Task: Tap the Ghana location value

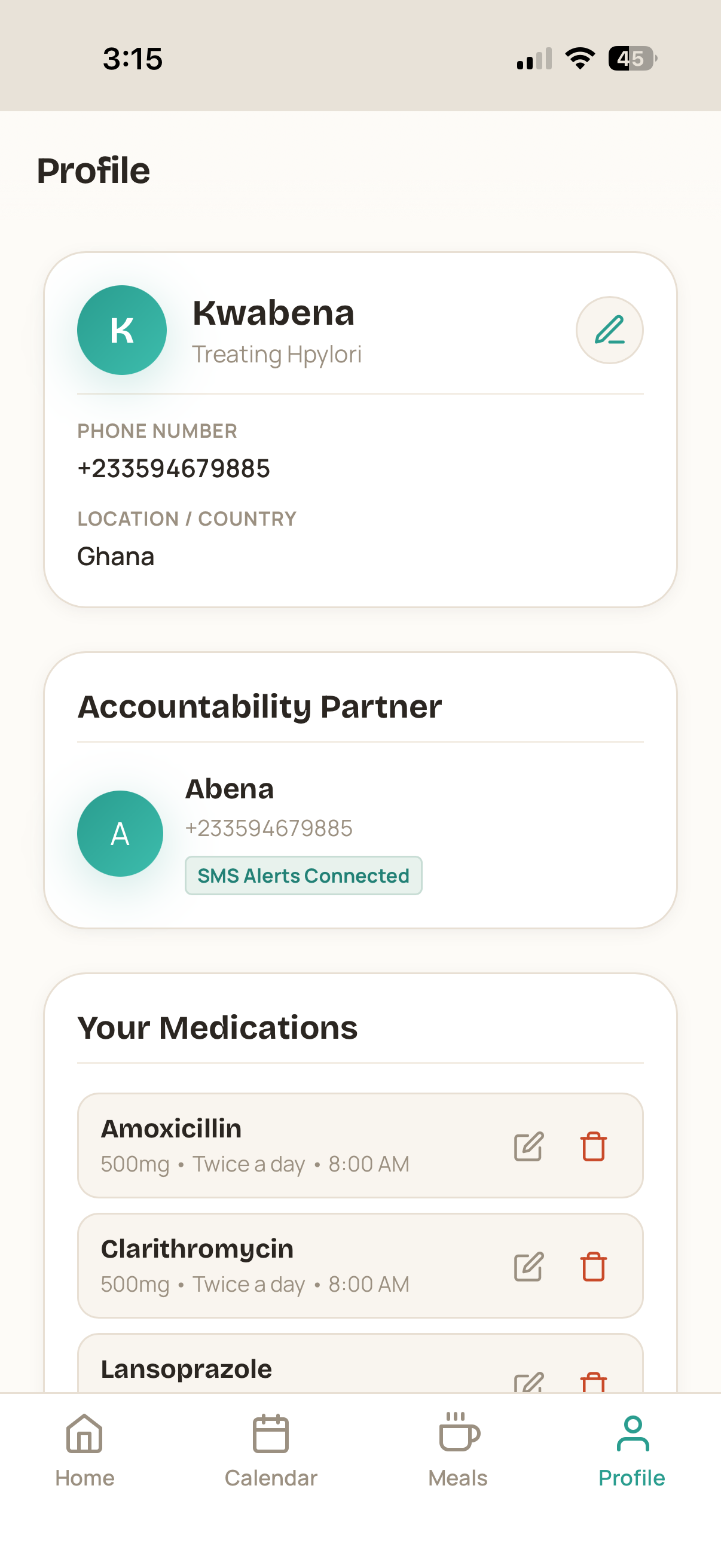Action: coord(115,556)
